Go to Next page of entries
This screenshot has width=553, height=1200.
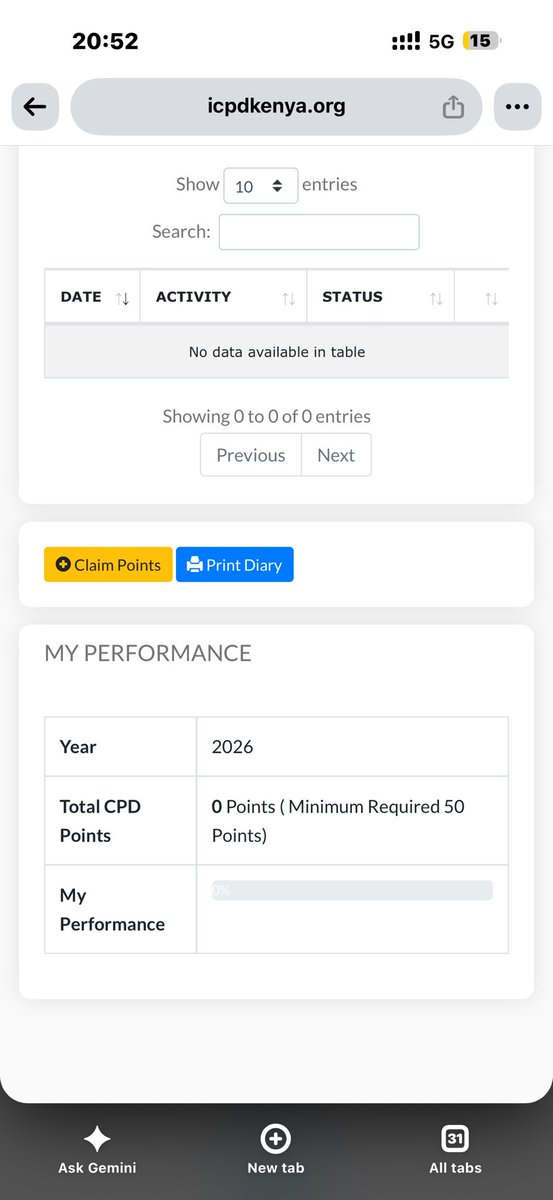pos(336,455)
